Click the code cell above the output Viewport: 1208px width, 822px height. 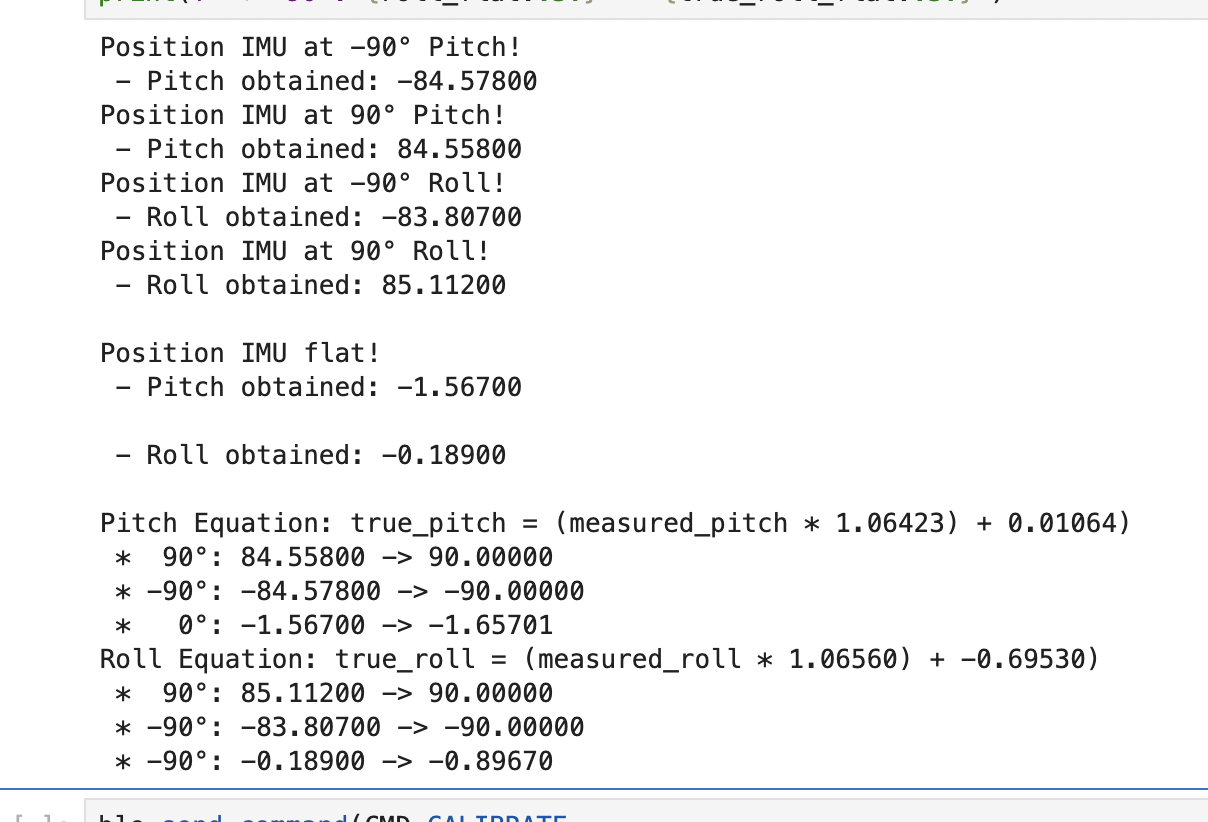pos(646,7)
